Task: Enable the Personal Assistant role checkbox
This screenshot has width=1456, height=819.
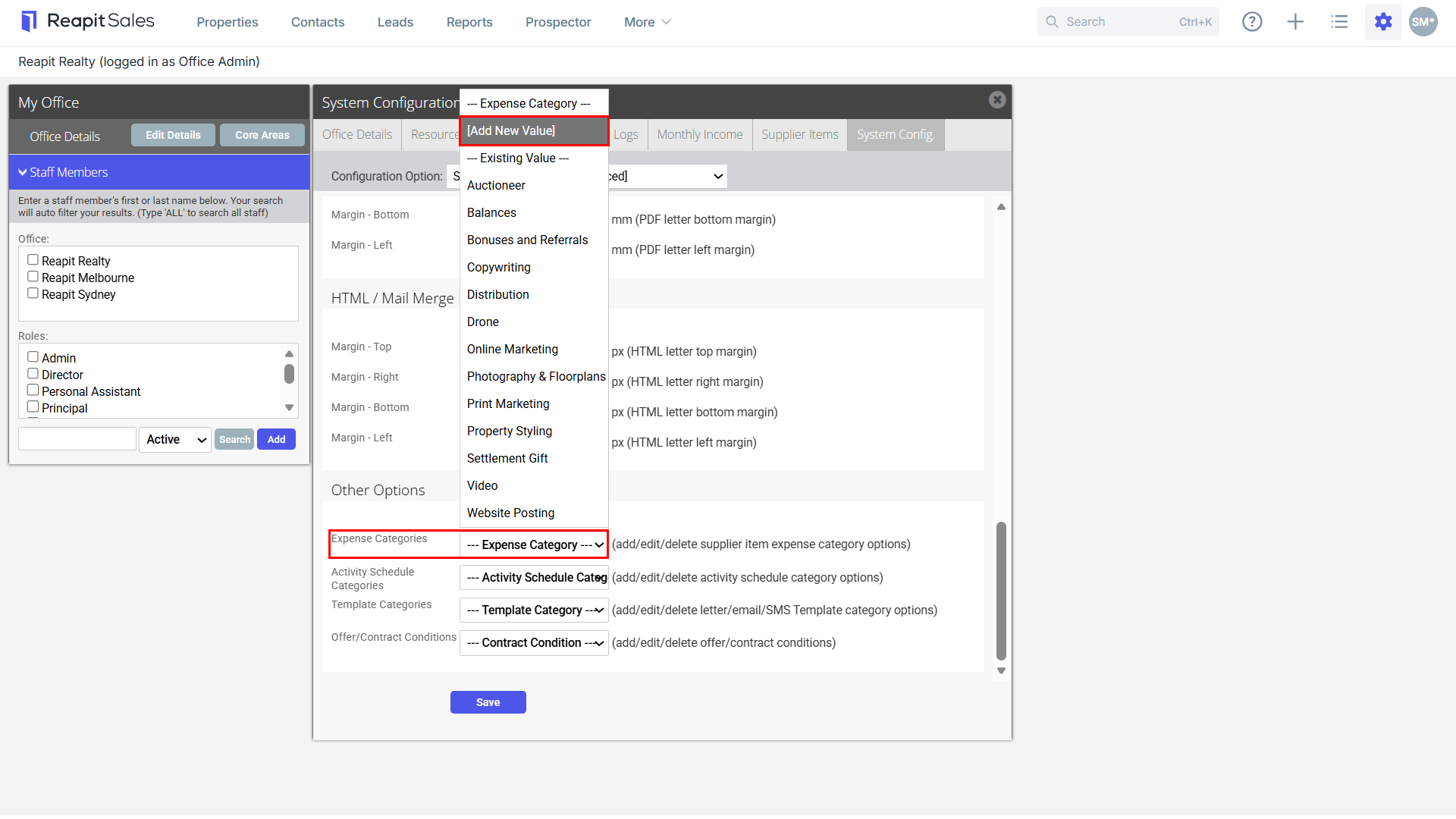Action: tap(33, 391)
